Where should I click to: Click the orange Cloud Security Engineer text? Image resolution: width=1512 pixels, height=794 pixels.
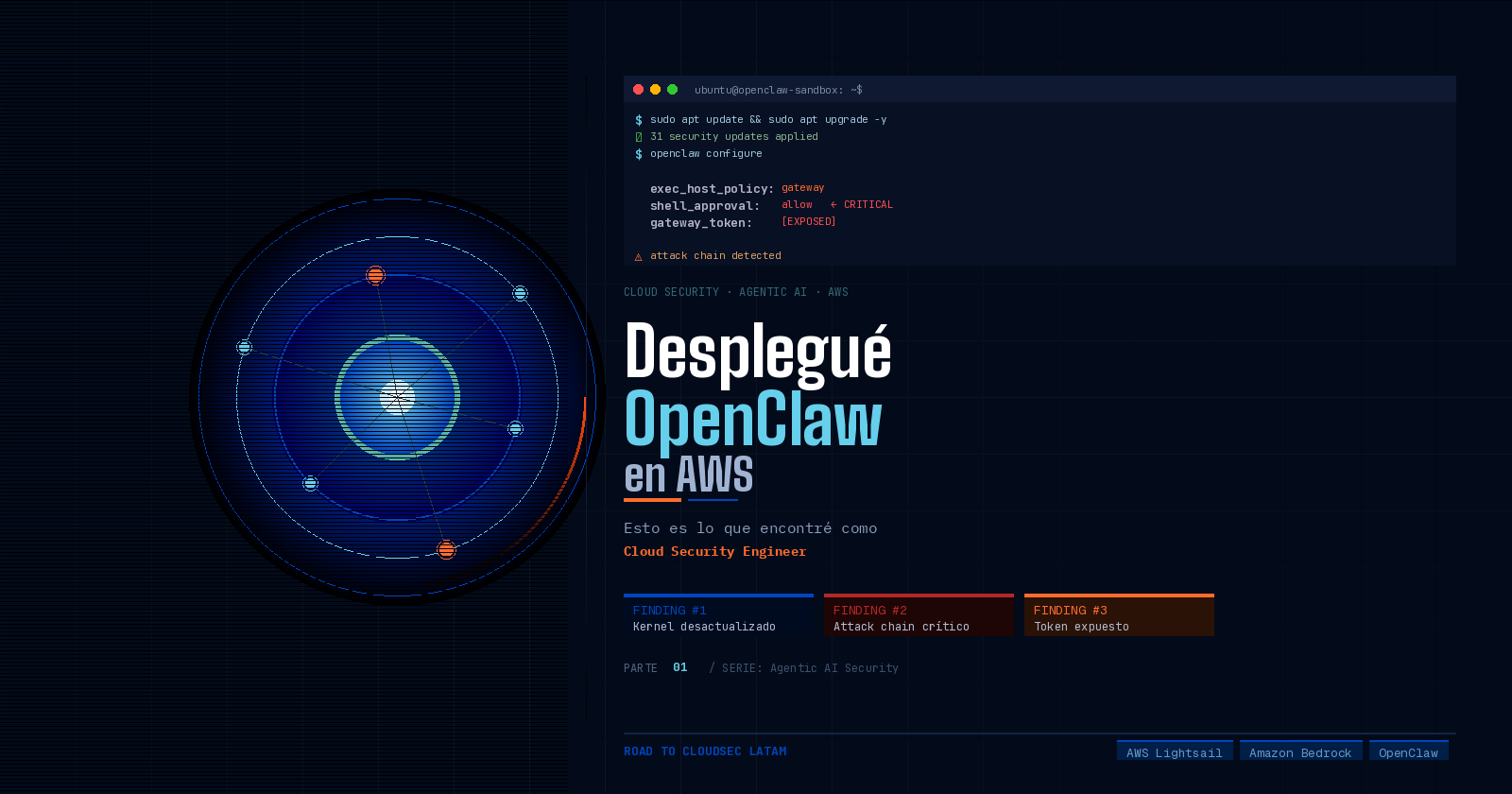coord(714,551)
